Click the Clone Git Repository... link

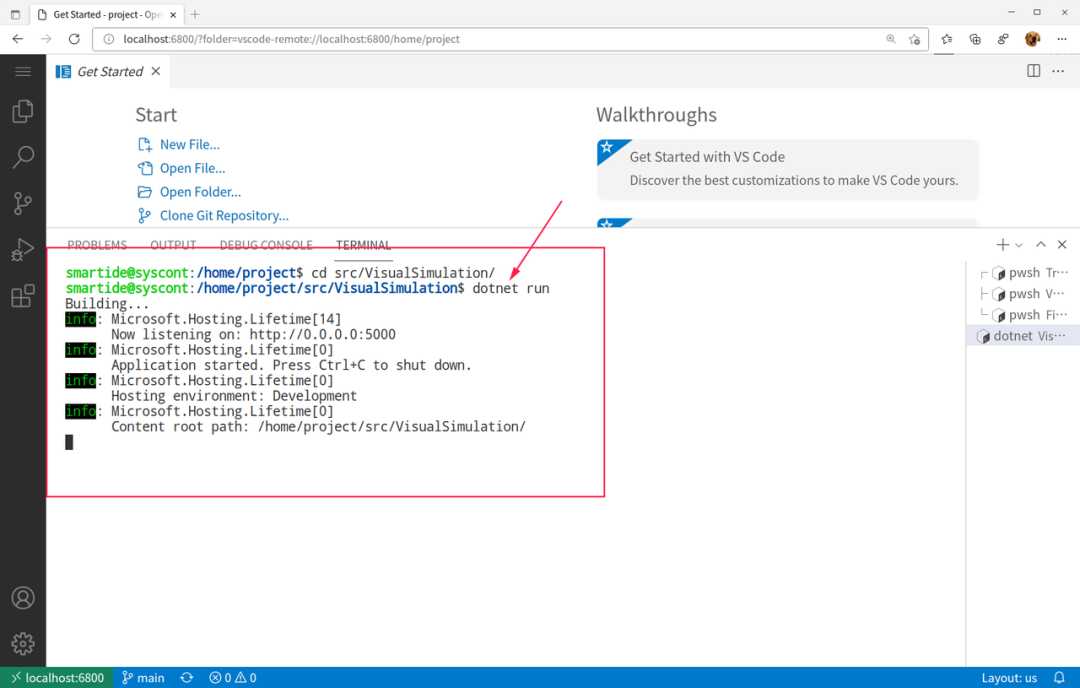point(224,216)
